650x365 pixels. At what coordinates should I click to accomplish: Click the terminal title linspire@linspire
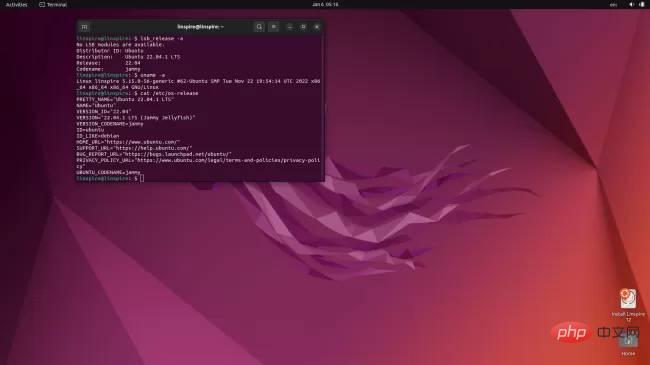201,27
